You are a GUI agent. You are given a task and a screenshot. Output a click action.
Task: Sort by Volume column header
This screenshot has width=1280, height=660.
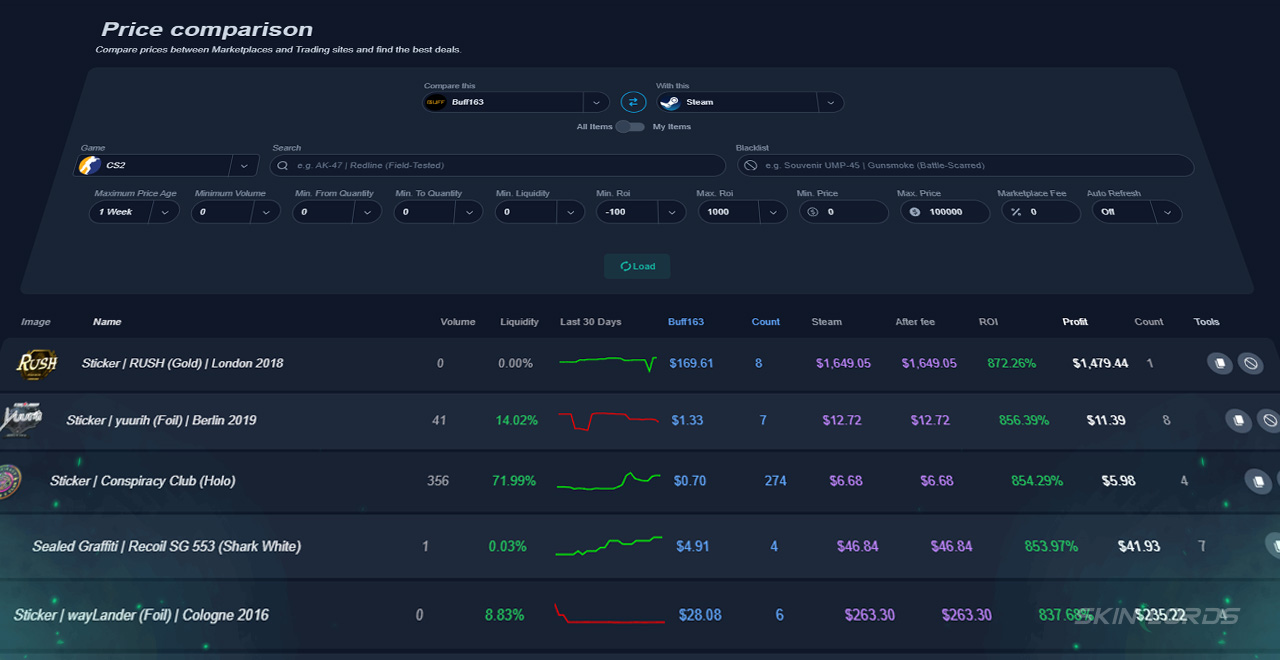458,322
